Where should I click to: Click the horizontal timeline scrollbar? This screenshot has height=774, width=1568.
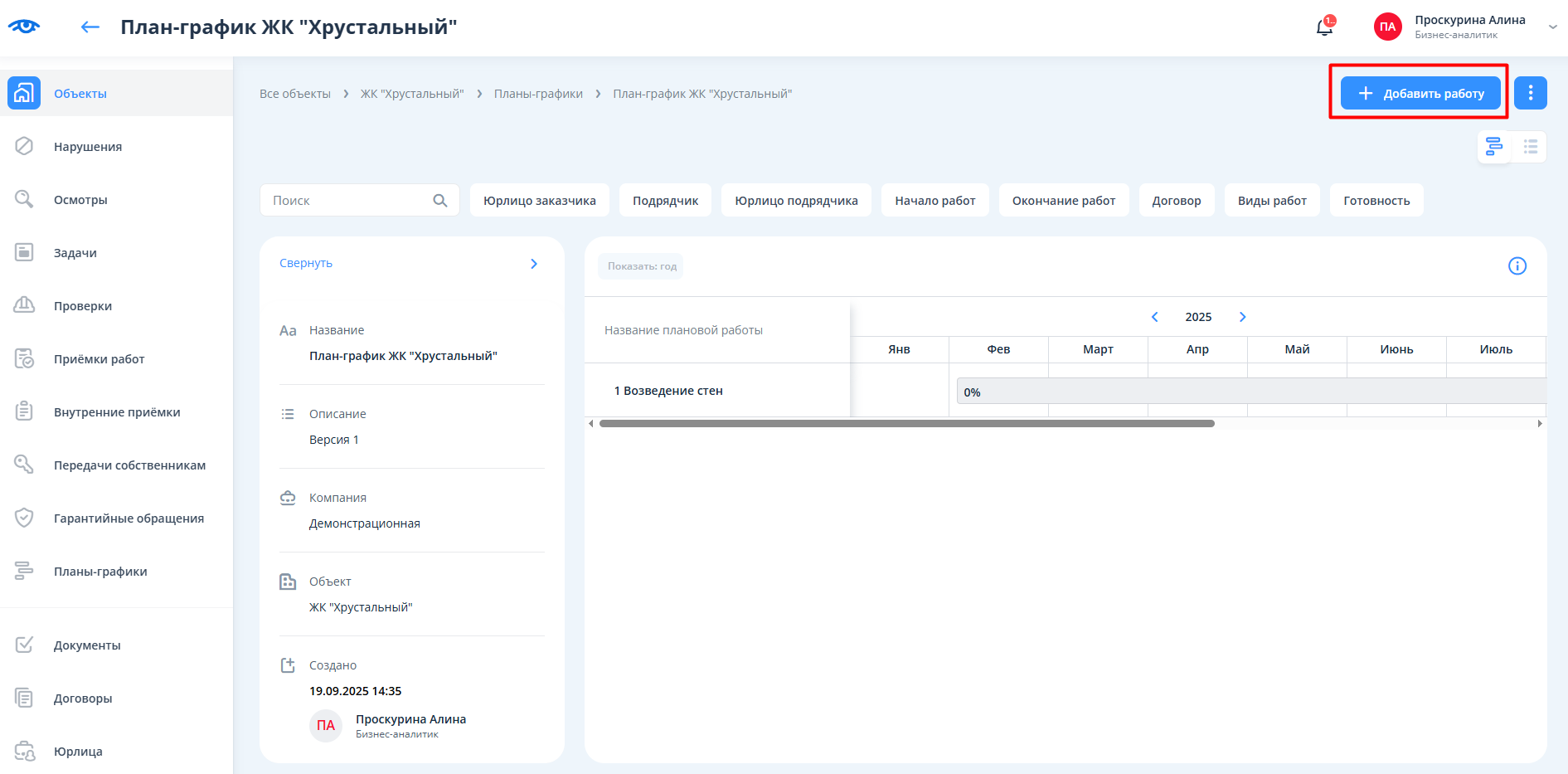[x=906, y=424]
